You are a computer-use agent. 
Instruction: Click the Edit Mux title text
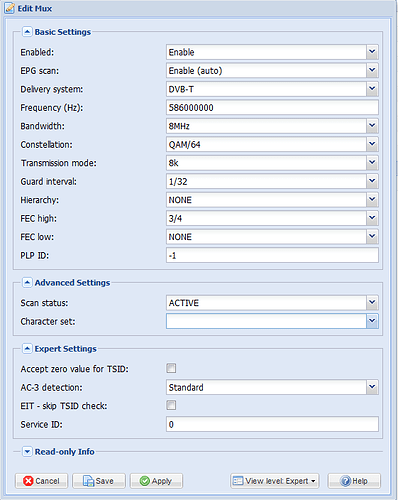pyautogui.click(x=35, y=8)
